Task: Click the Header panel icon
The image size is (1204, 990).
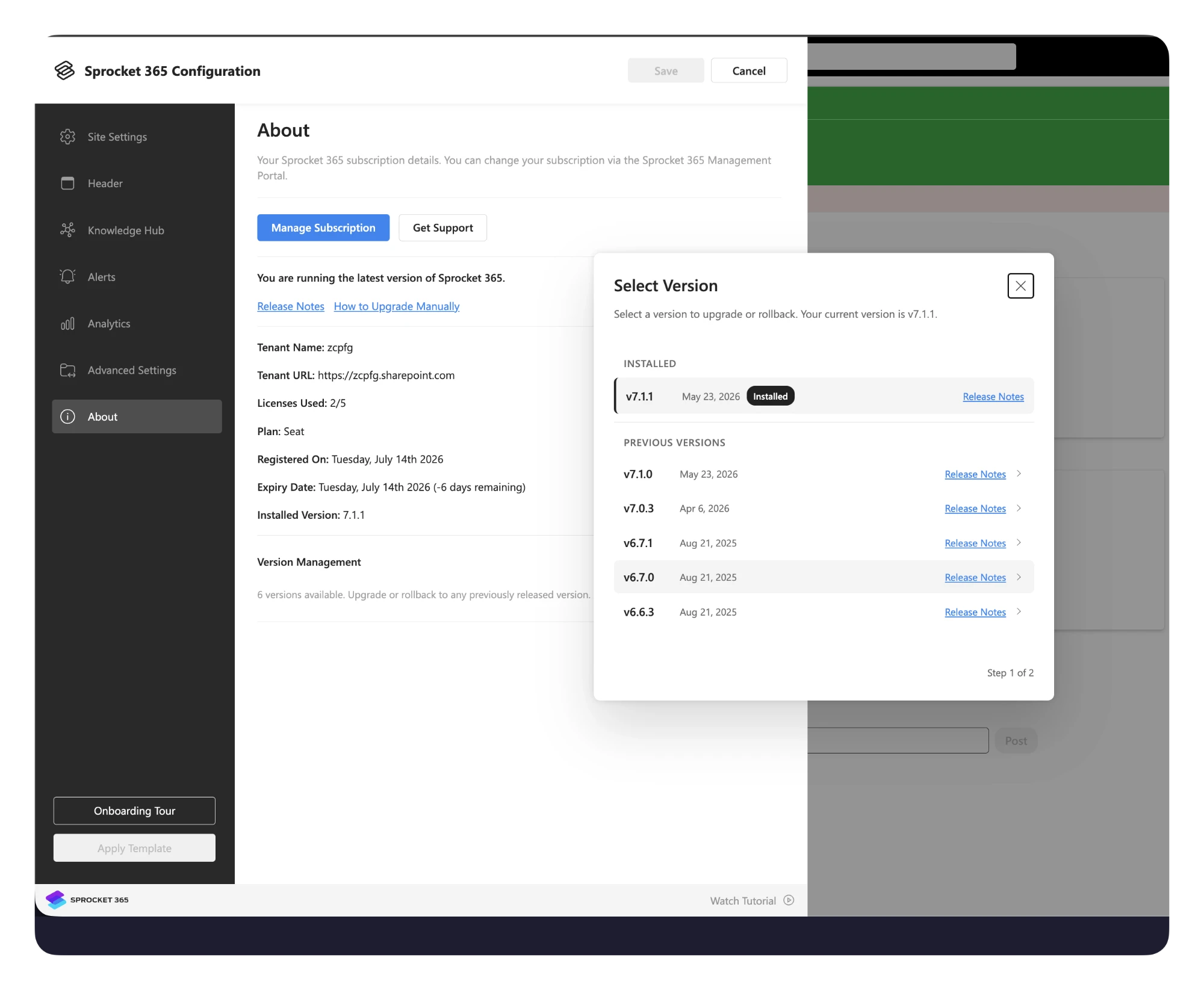Action: [67, 183]
